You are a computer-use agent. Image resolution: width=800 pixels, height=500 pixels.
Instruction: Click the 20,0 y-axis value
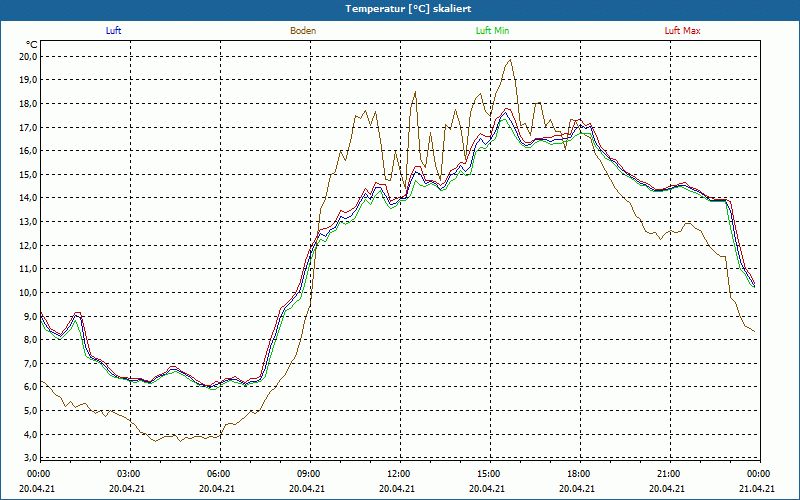(29, 56)
